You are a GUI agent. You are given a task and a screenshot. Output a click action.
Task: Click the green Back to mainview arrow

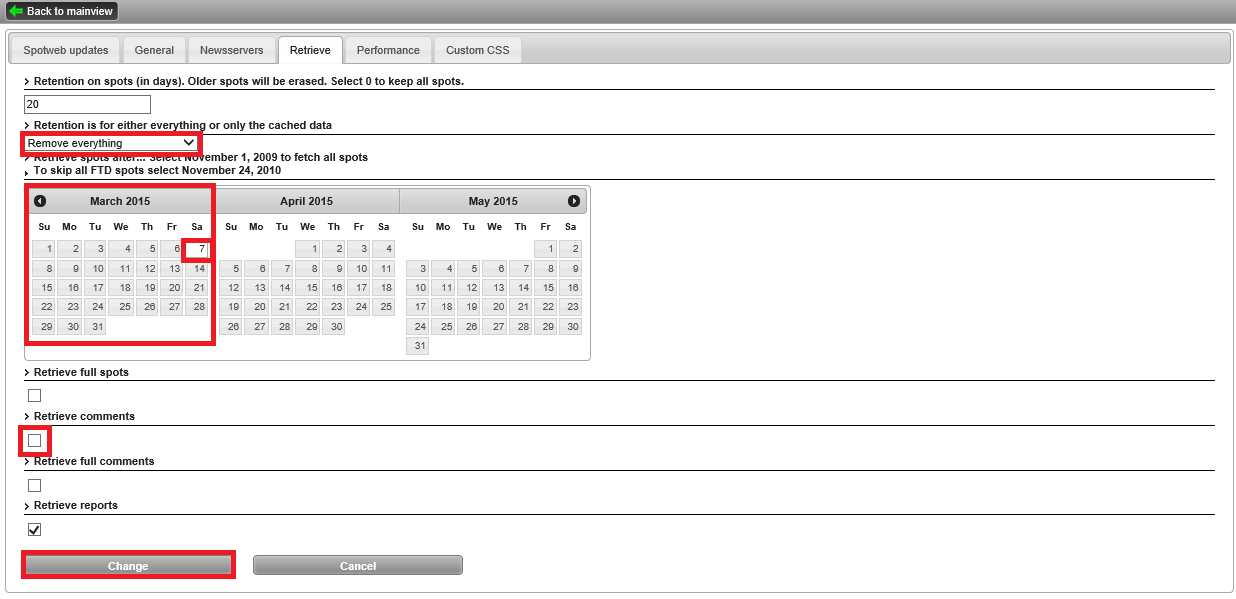click(x=16, y=11)
